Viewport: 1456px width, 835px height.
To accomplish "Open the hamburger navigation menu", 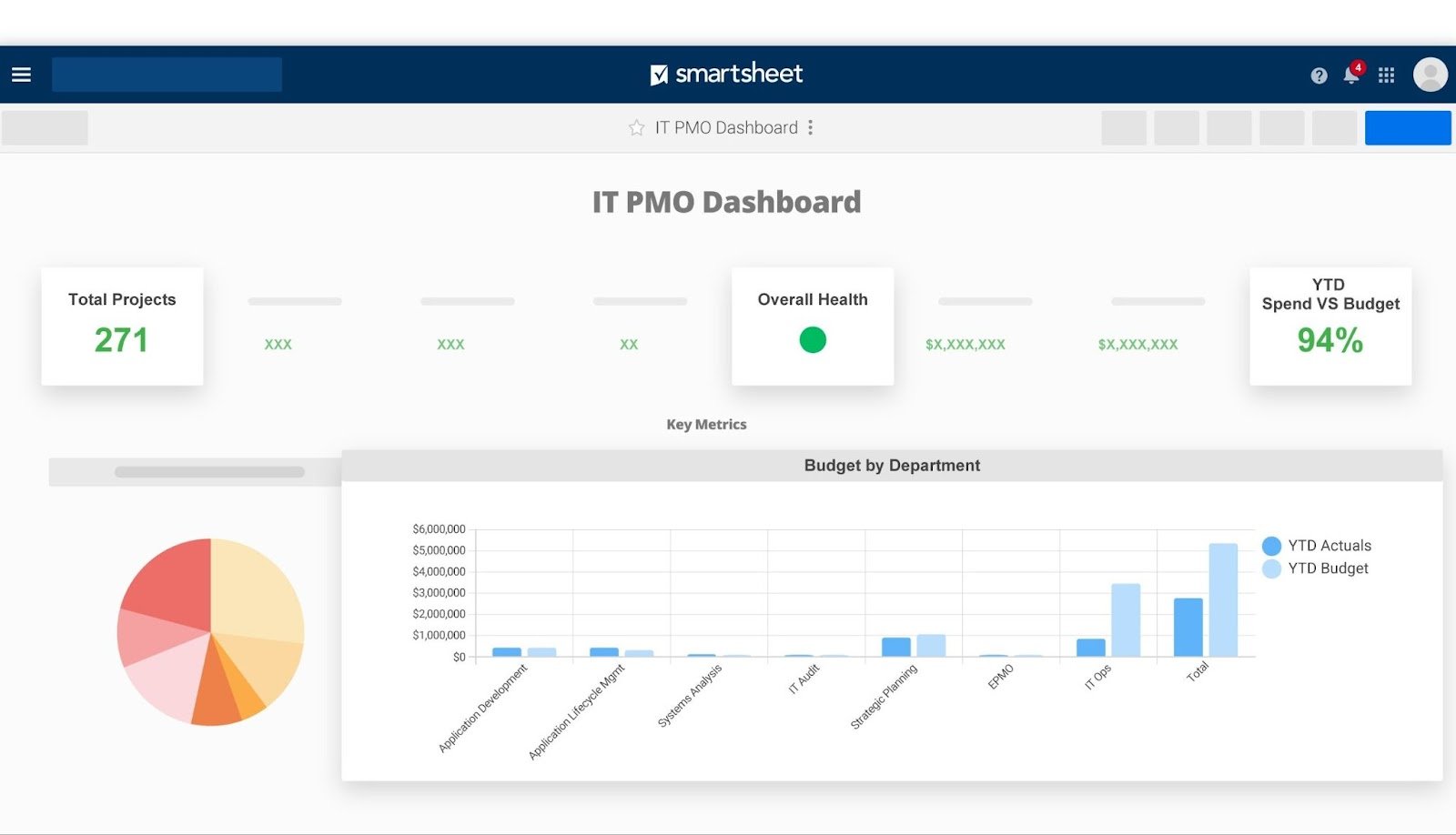I will coord(21,74).
